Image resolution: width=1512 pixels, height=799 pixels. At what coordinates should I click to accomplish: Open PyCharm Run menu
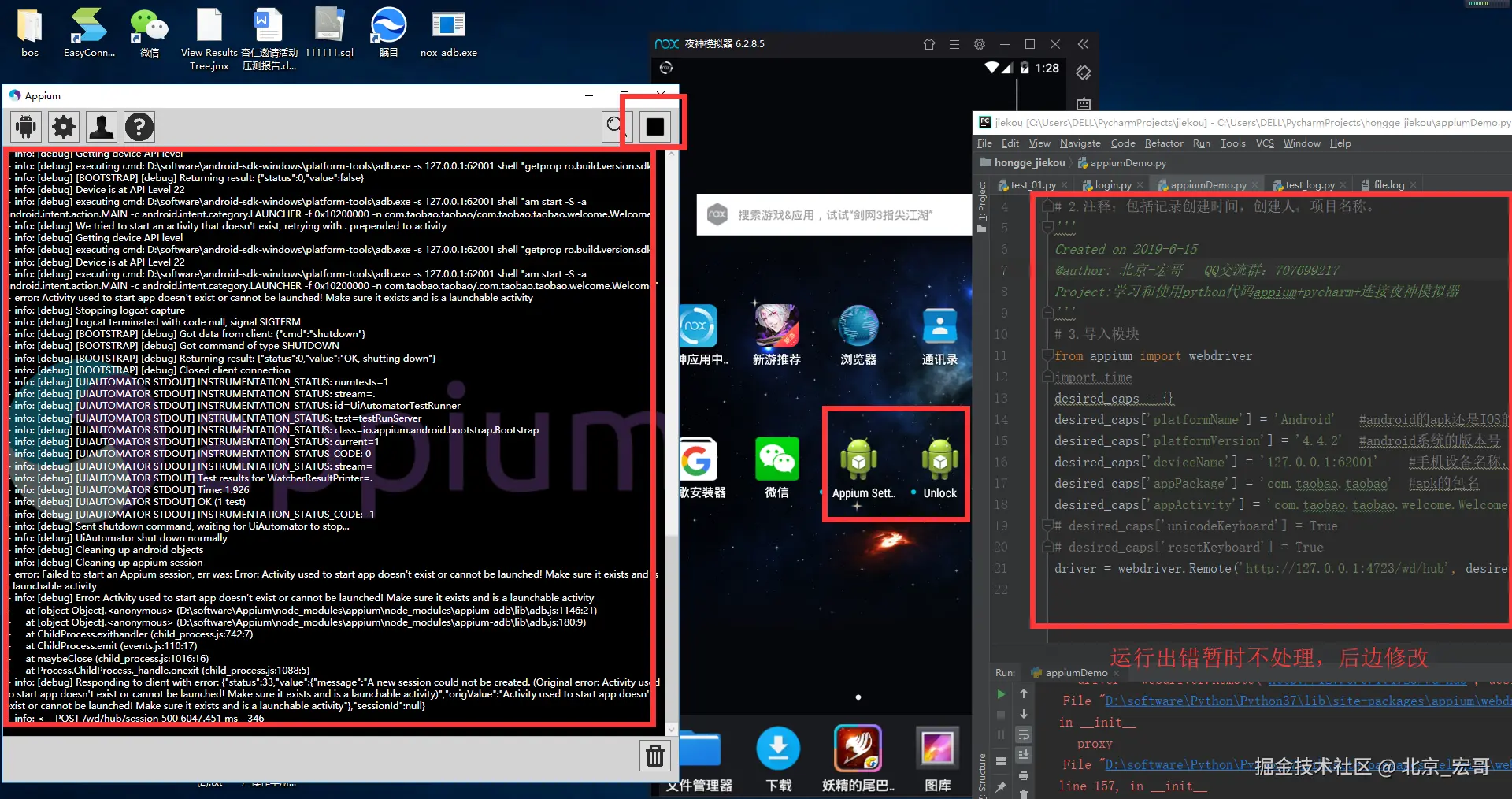[1202, 143]
